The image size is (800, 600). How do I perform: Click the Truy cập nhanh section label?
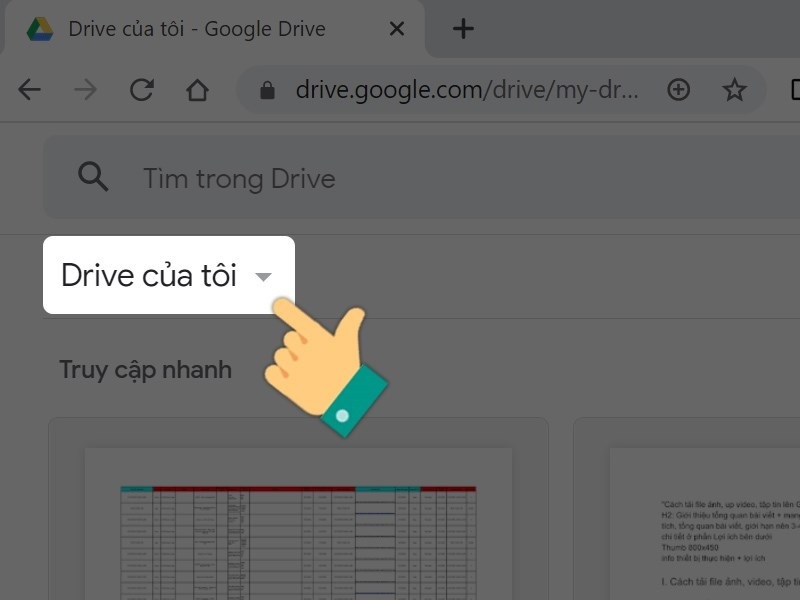[144, 369]
